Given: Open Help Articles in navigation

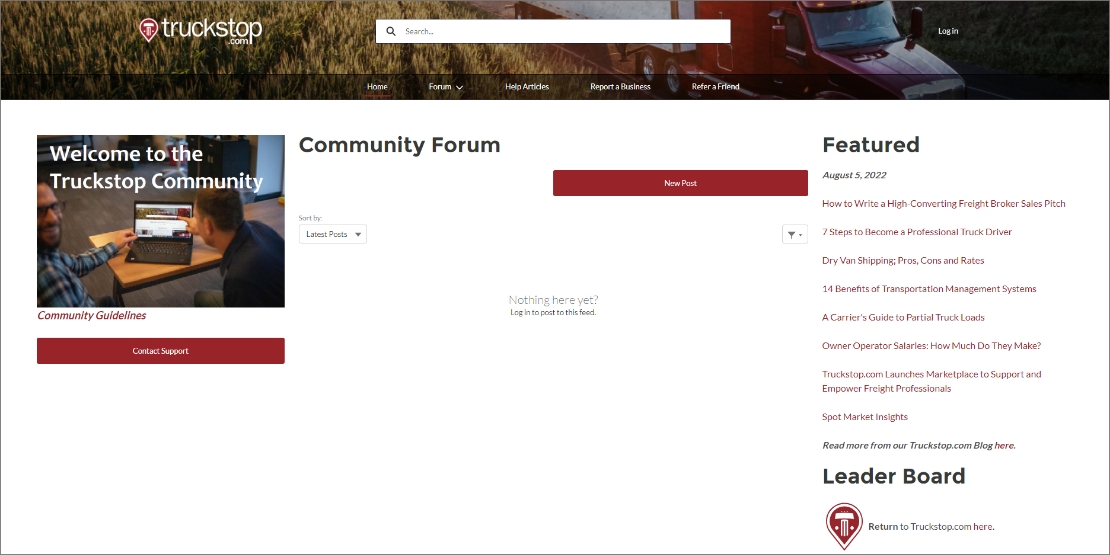Looking at the screenshot, I should 527,86.
